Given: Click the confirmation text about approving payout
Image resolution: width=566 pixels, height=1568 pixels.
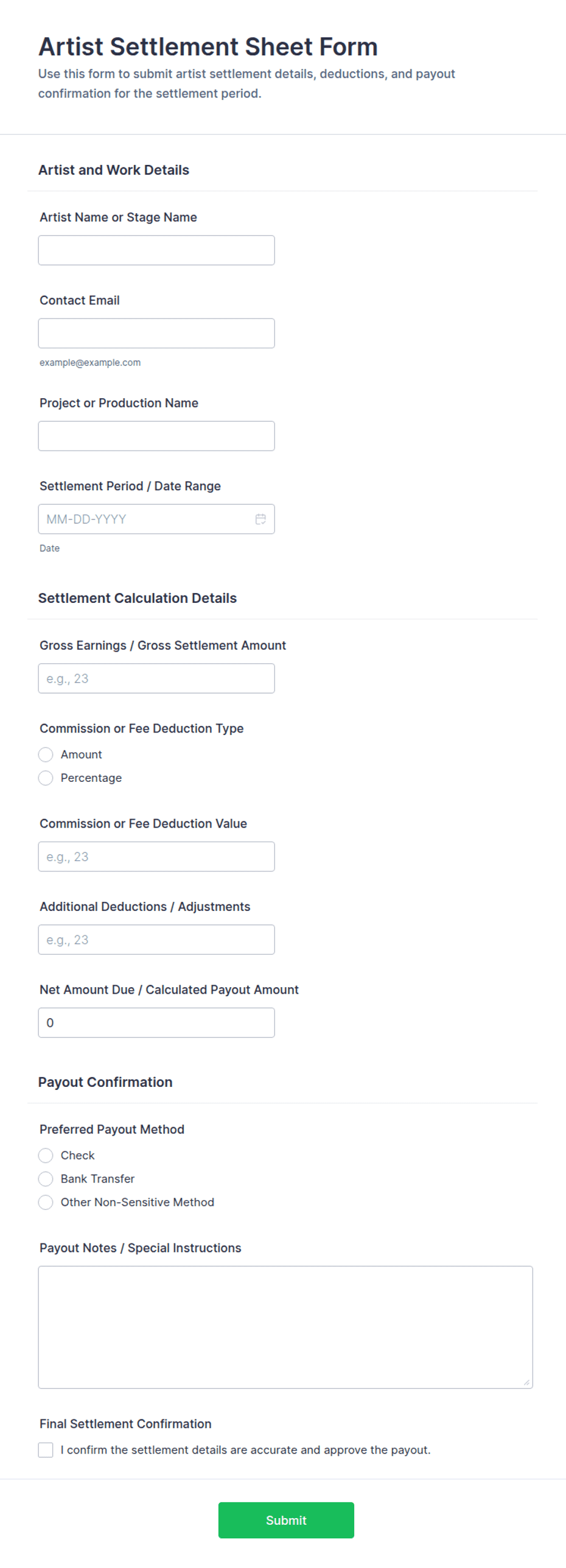Looking at the screenshot, I should point(245,1449).
